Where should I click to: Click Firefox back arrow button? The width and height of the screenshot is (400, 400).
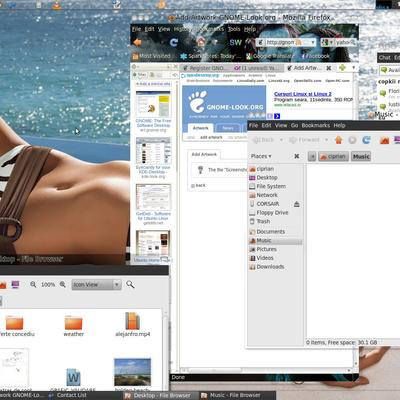pos(137,42)
